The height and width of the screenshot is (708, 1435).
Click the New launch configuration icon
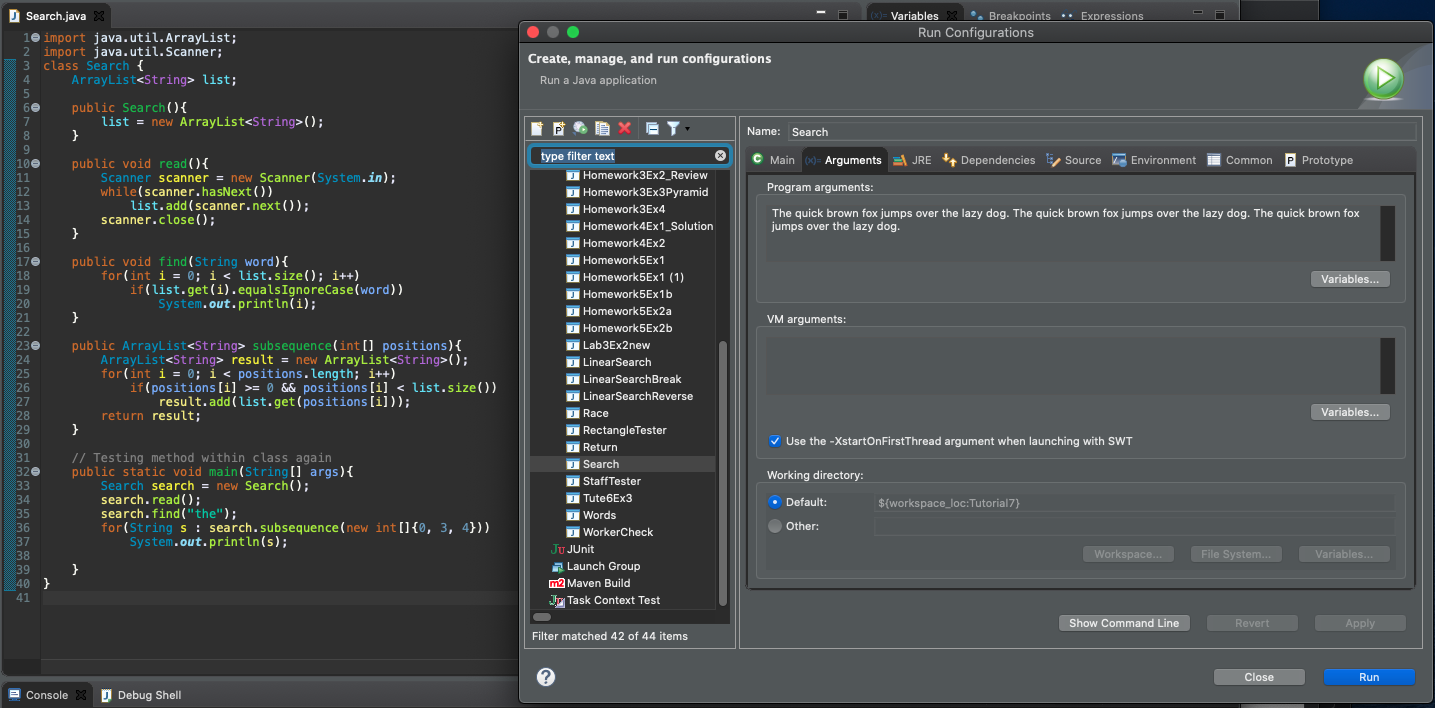(537, 128)
